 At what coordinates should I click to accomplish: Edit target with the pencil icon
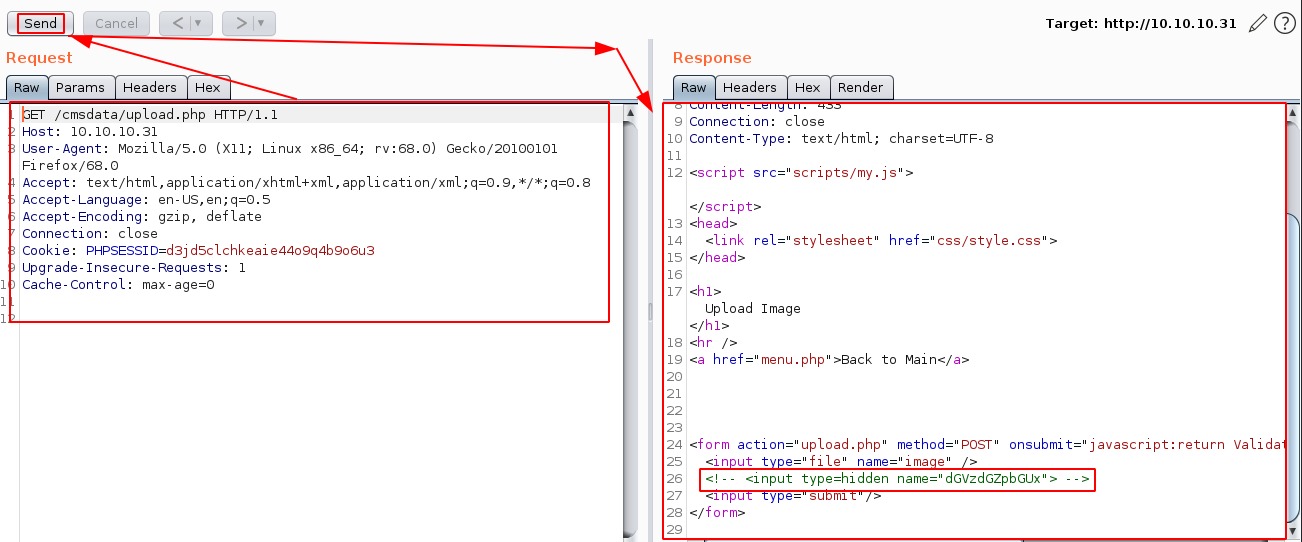(x=1259, y=23)
